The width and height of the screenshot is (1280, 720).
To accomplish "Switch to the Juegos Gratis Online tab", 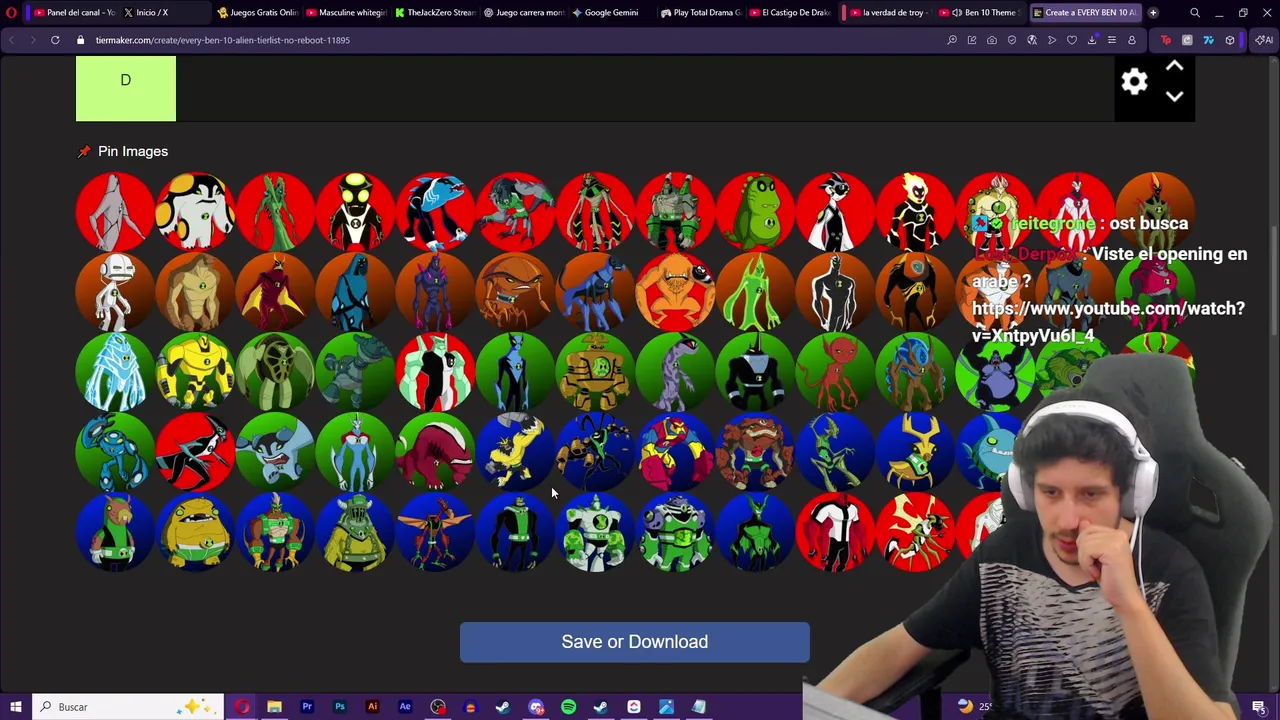I will click(x=257, y=12).
